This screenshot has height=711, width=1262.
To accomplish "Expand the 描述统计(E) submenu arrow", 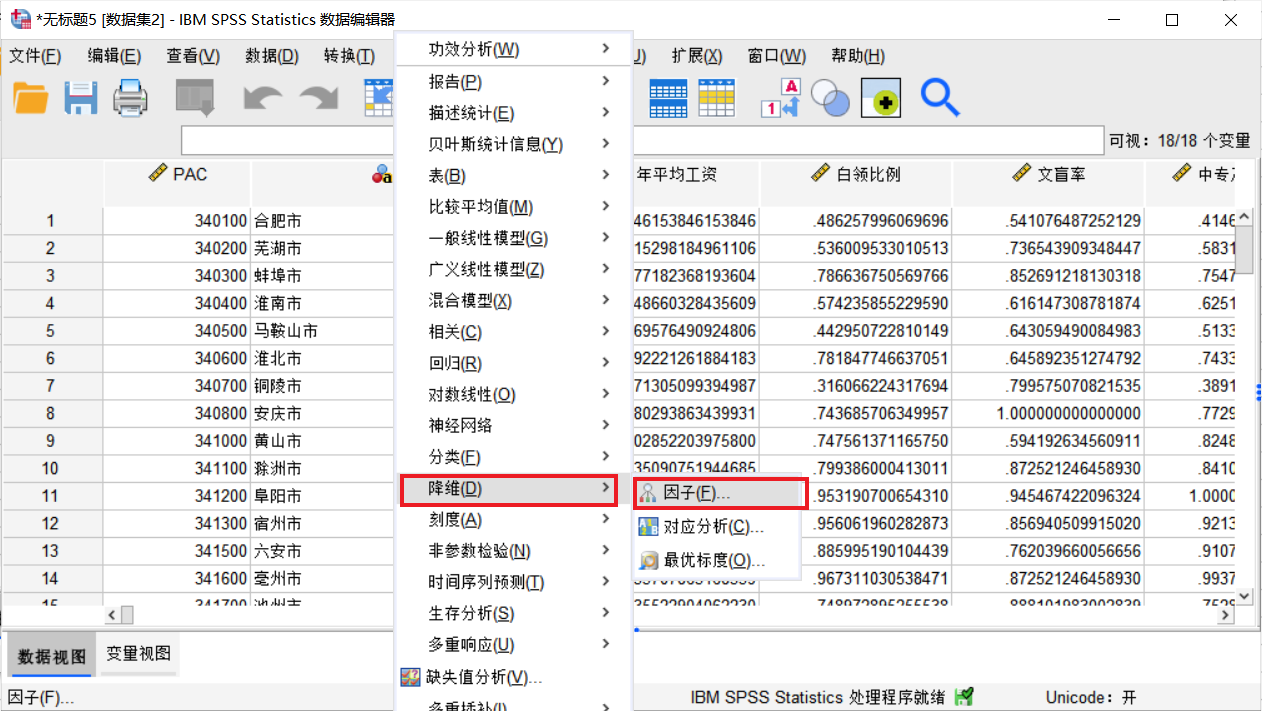I will [x=606, y=112].
